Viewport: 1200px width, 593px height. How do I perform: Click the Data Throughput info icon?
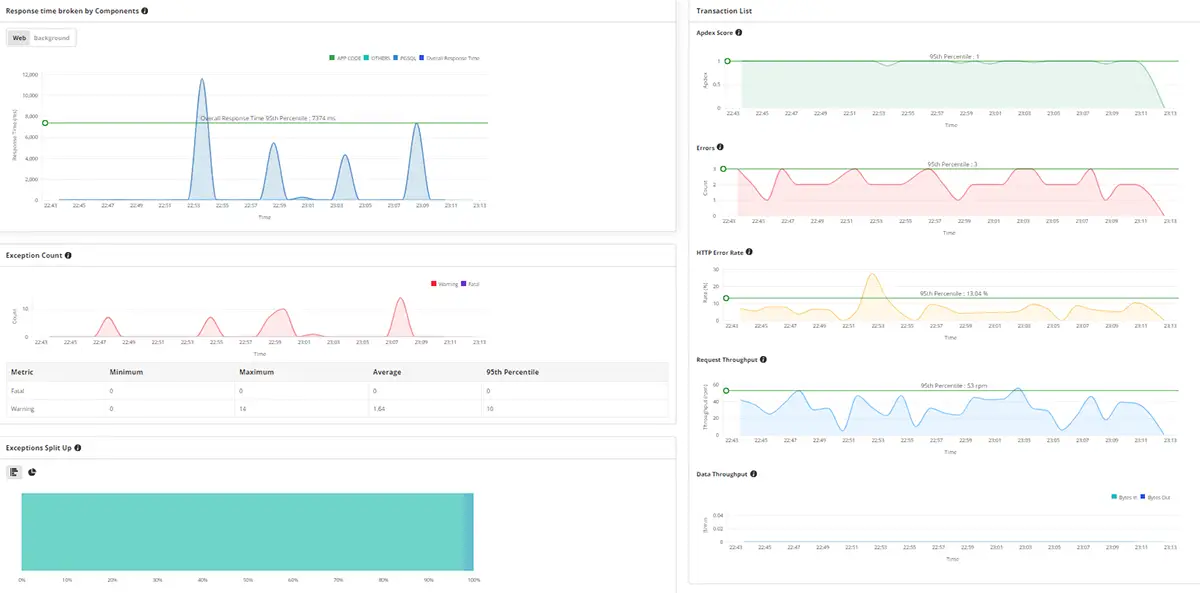(x=754, y=473)
